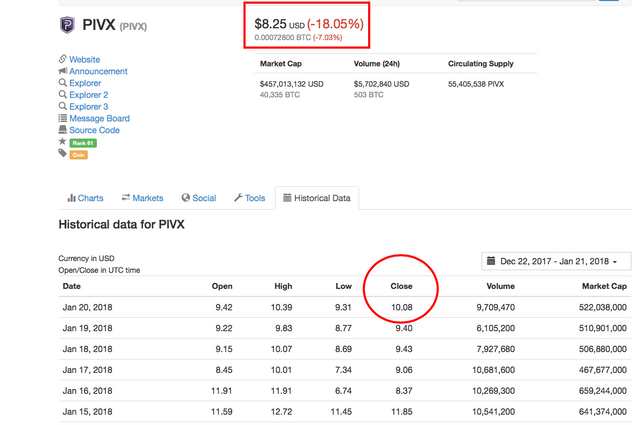The image size is (640, 425).
Task: Open the Announcement link
Action: (98, 71)
